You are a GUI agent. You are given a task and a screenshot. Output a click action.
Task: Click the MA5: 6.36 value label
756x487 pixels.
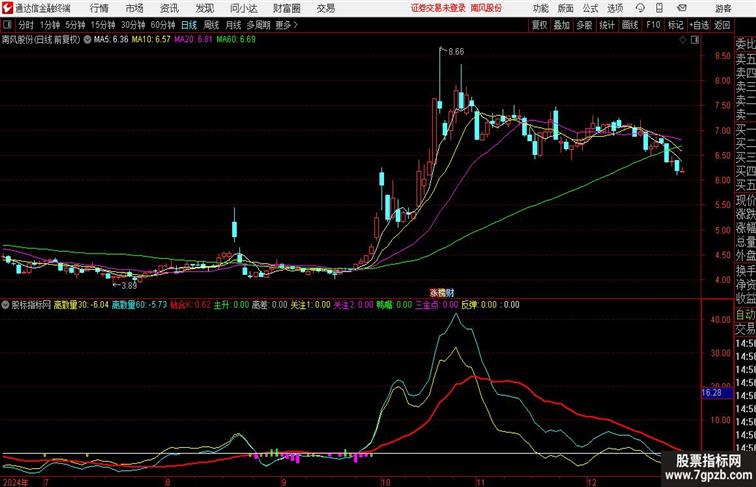[x=111, y=40]
